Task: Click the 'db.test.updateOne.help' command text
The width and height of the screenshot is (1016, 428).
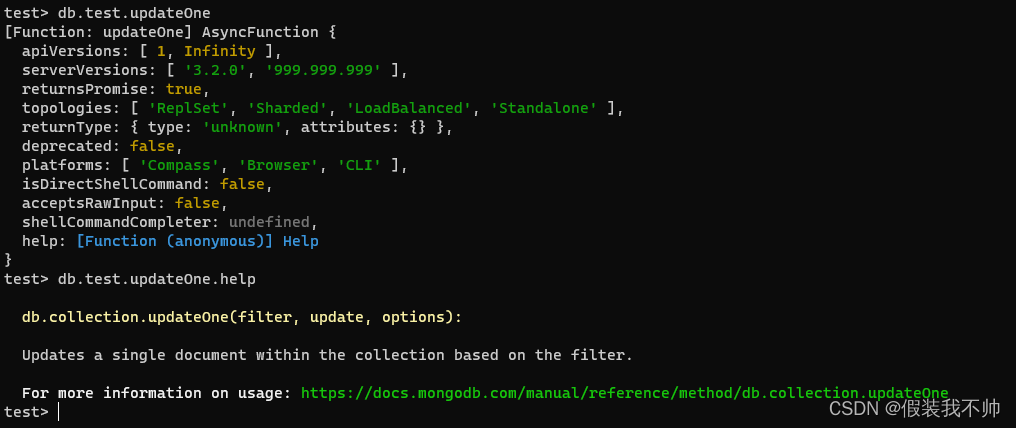Action: (157, 279)
